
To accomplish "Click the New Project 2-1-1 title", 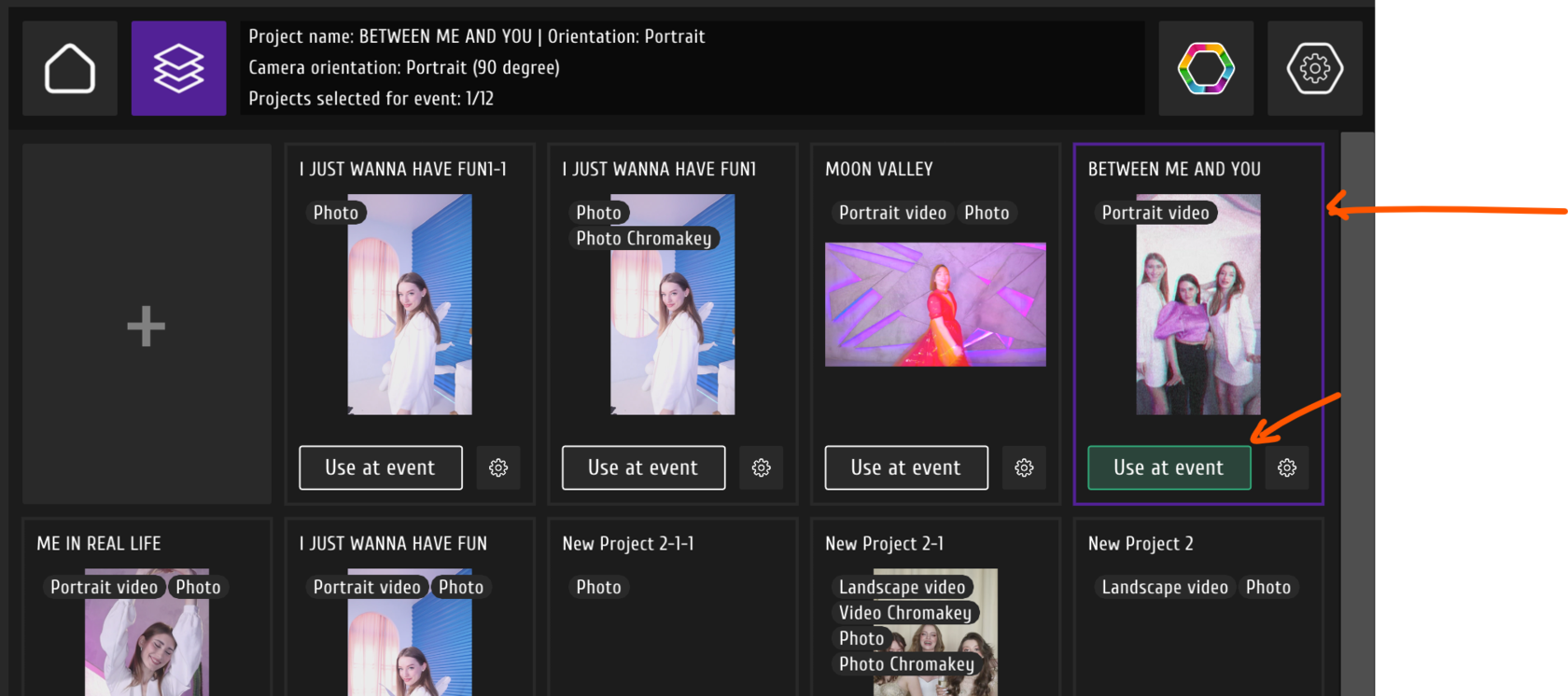I will point(628,543).
